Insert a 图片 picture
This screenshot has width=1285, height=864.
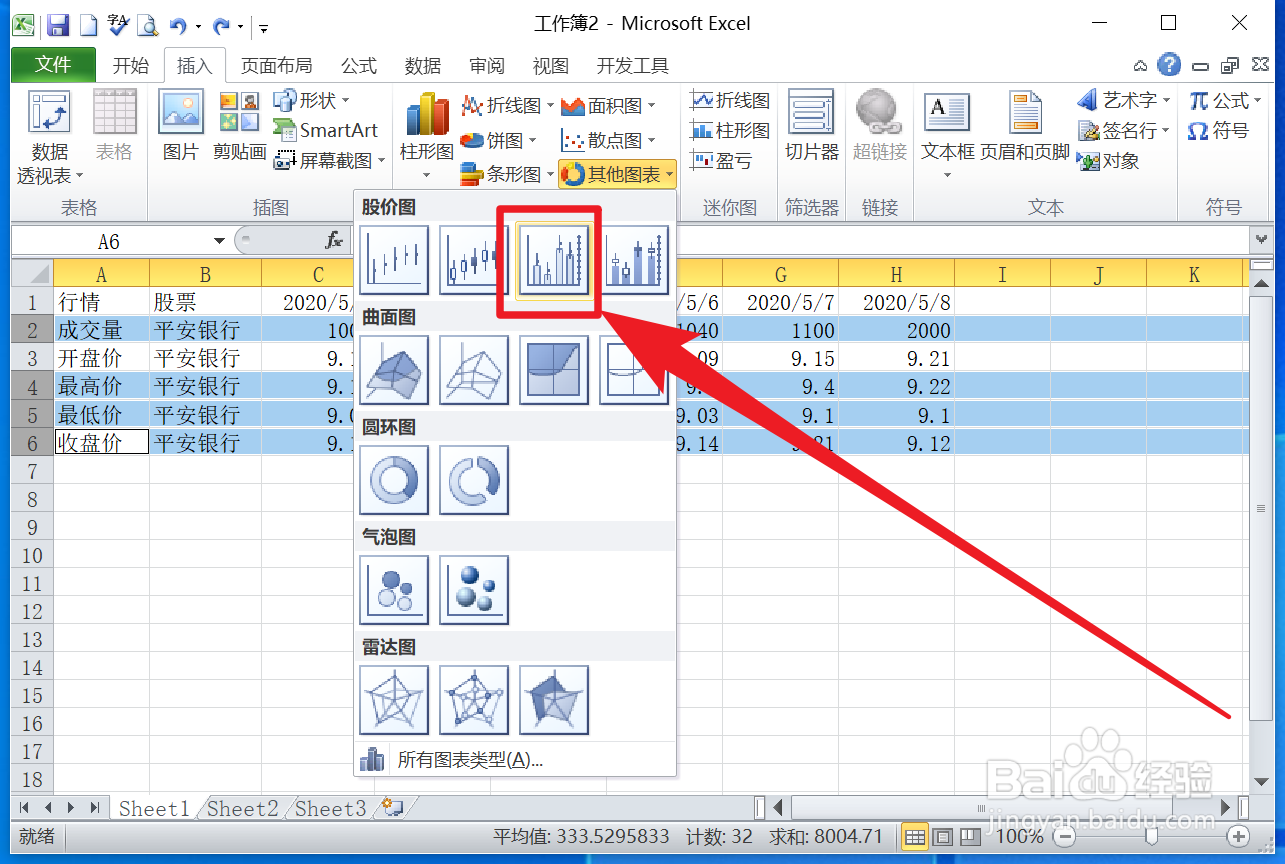click(181, 128)
